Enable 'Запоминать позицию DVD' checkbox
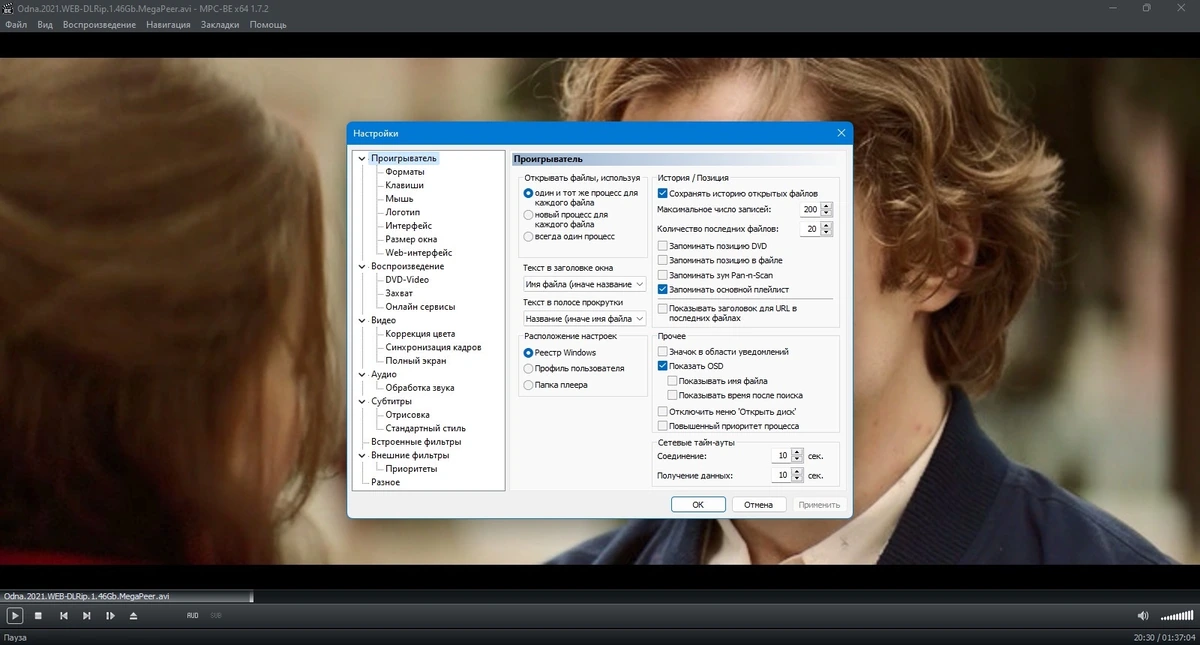 [x=662, y=245]
